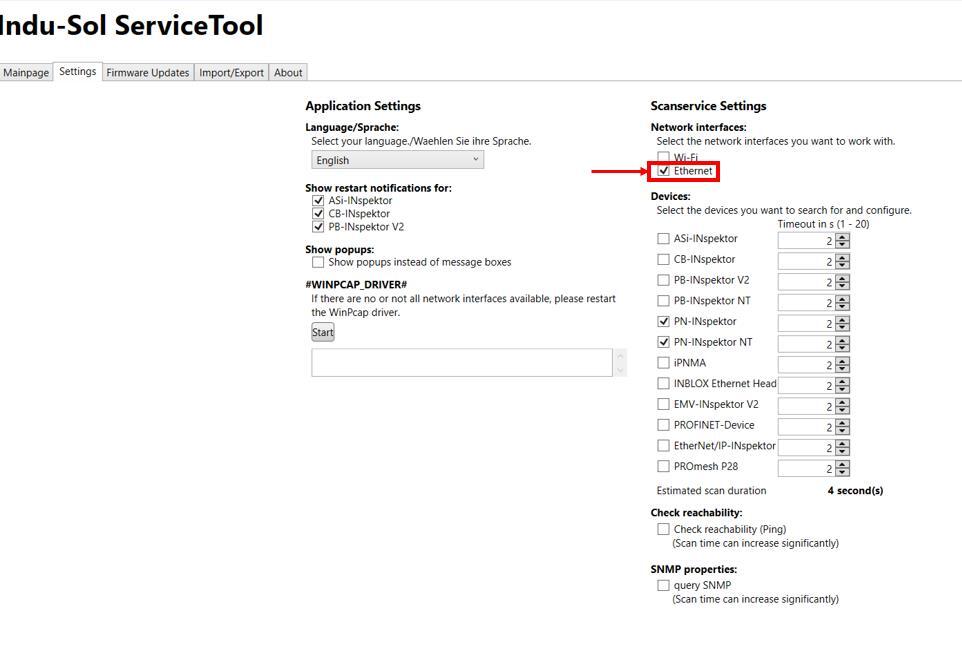
Task: Go to the Import/Export tab
Action: coord(231,72)
